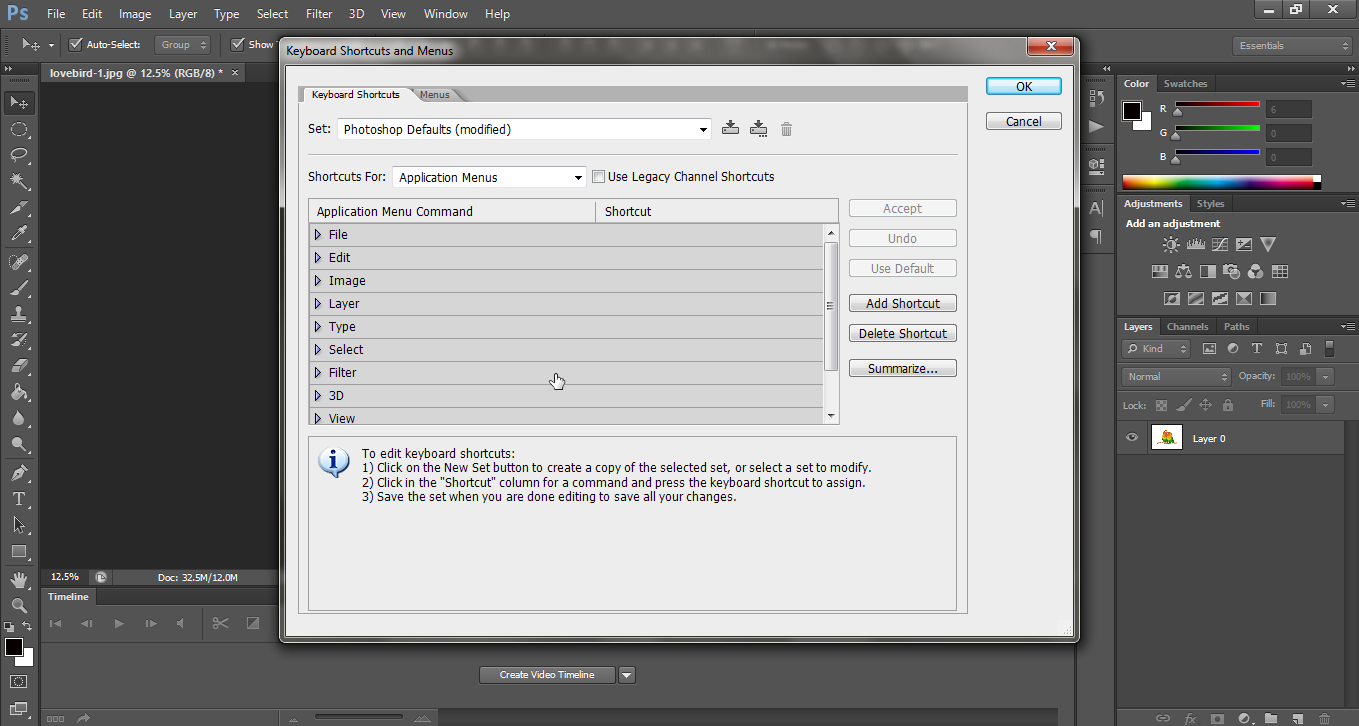The width and height of the screenshot is (1359, 726).
Task: Select the Blur tool
Action: coord(19,419)
